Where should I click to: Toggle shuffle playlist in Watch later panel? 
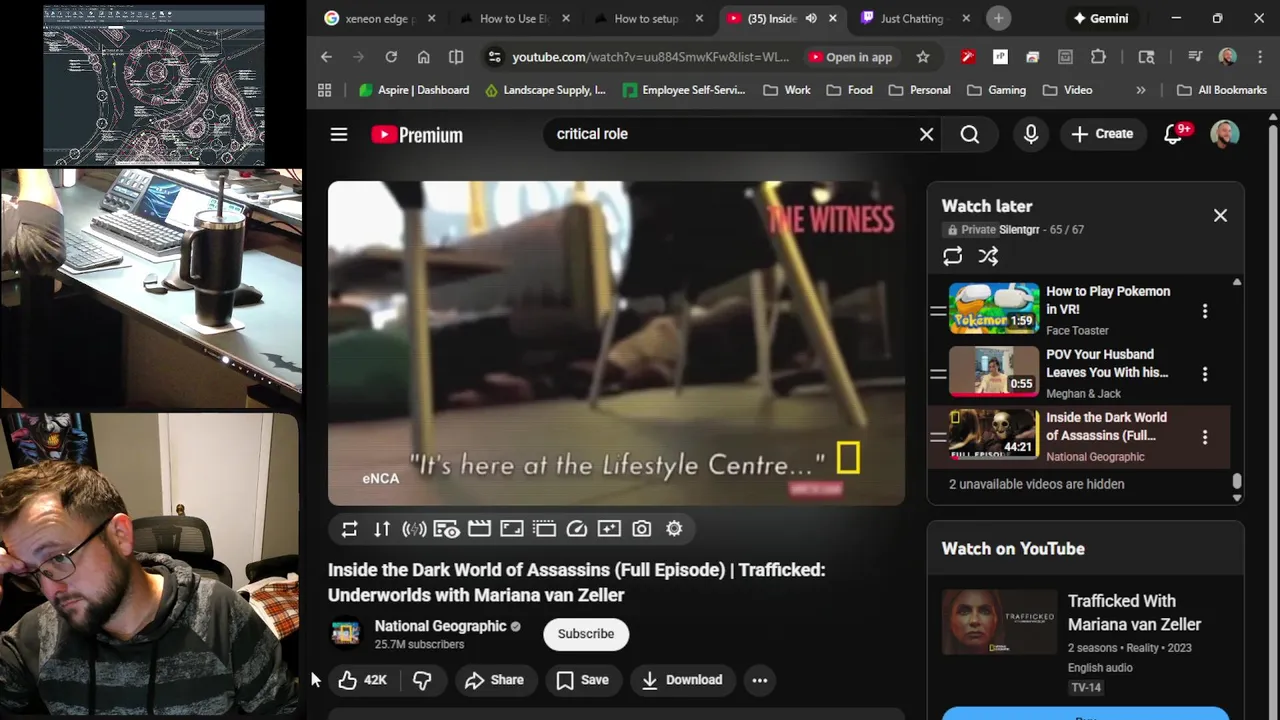tap(988, 256)
